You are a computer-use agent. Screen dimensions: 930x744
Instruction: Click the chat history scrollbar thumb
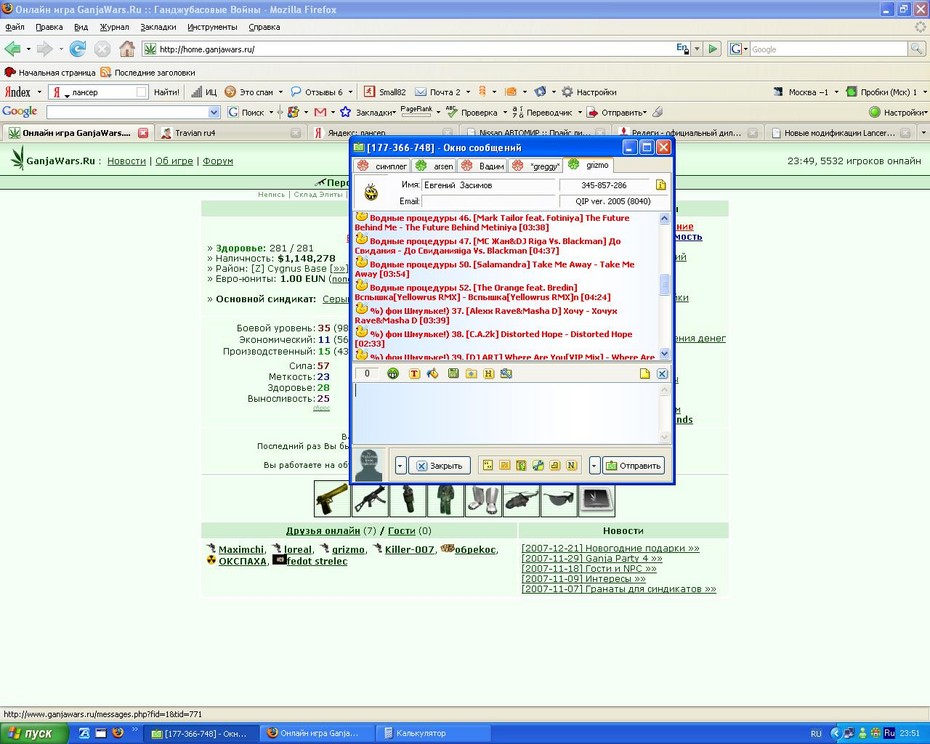(x=664, y=284)
